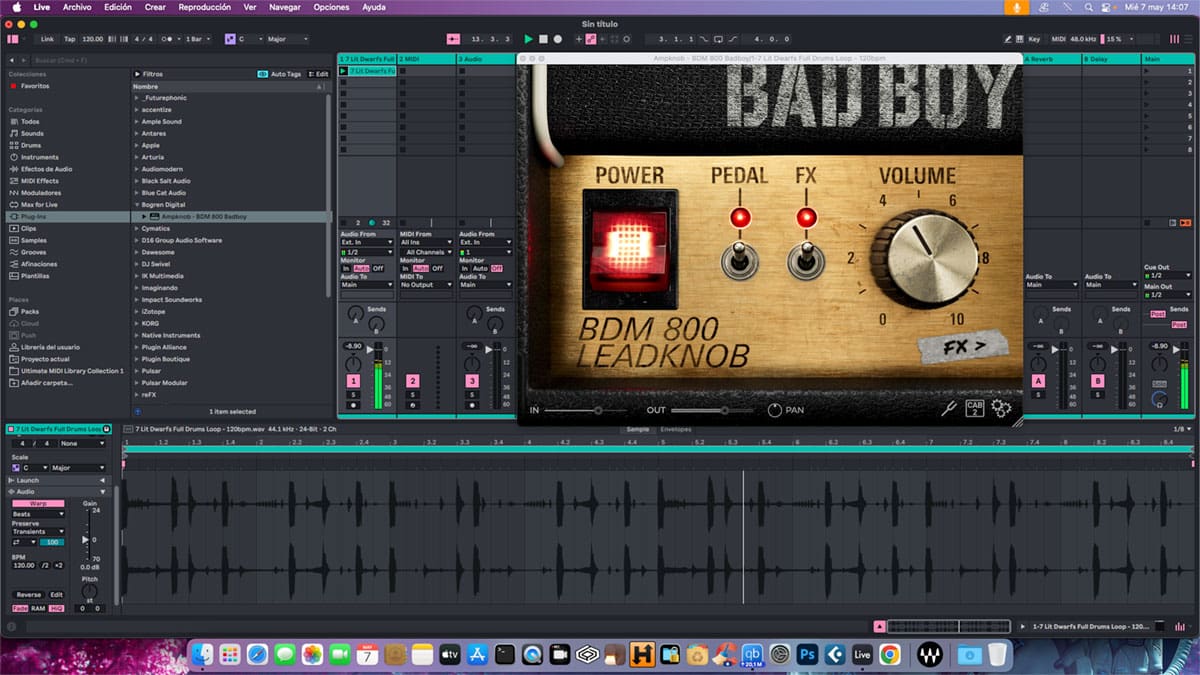This screenshot has height=675, width=1200.
Task: Open Packs in Places section
Action: coord(29,311)
